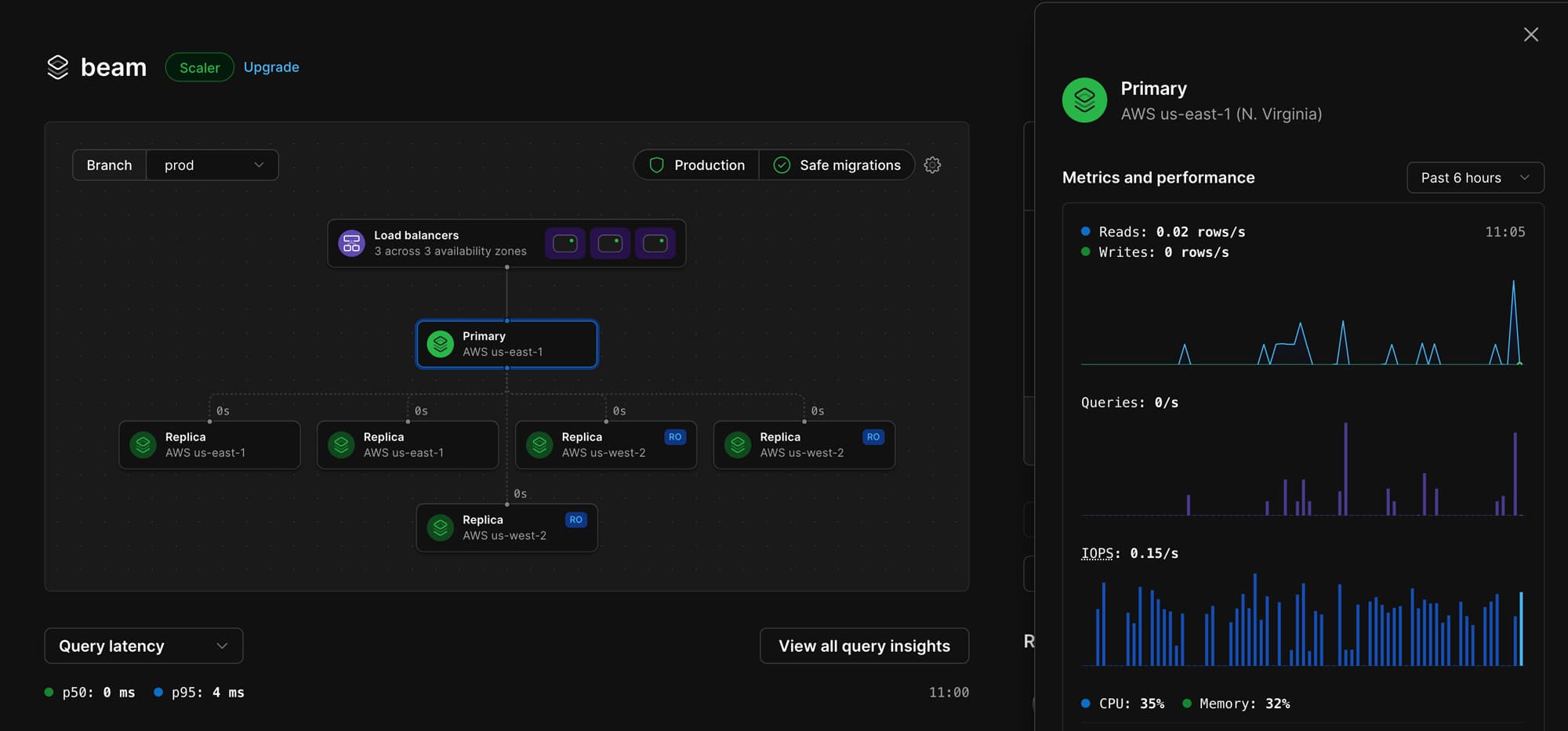The height and width of the screenshot is (731, 1568).
Task: Click the 3 across 3 availability zones text
Action: pyautogui.click(x=450, y=252)
